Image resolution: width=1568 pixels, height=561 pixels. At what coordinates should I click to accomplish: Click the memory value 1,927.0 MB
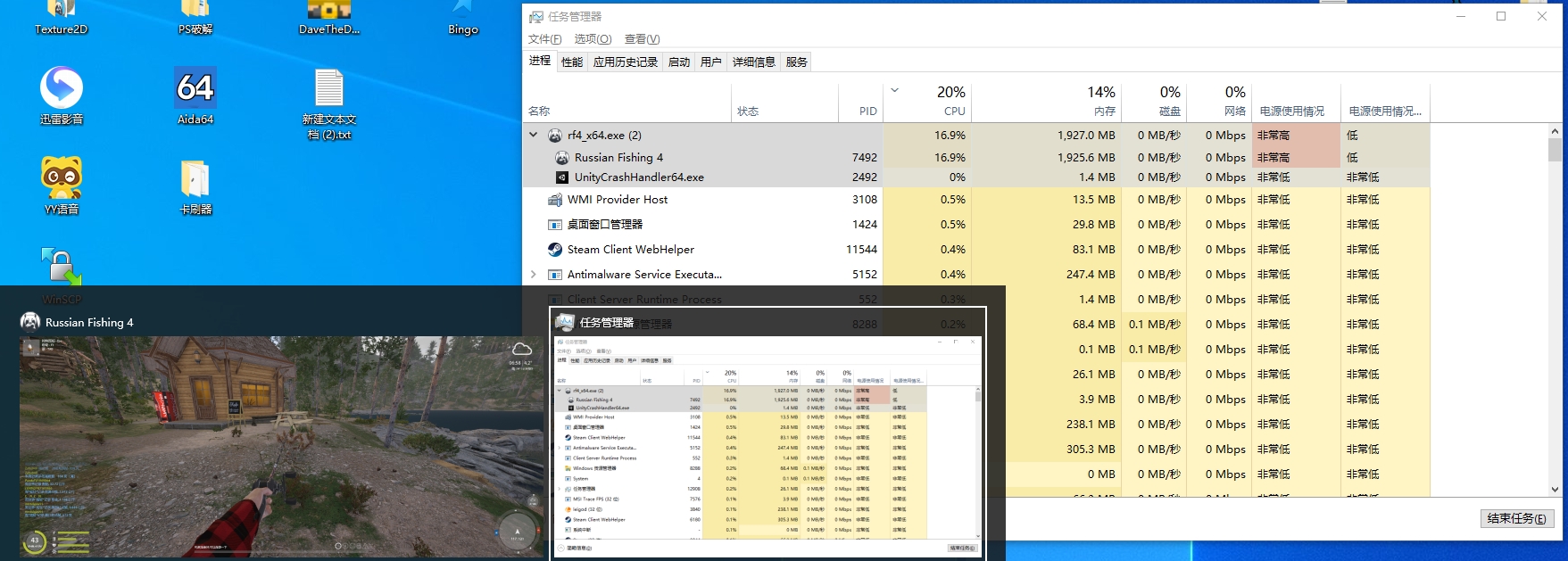[1086, 136]
